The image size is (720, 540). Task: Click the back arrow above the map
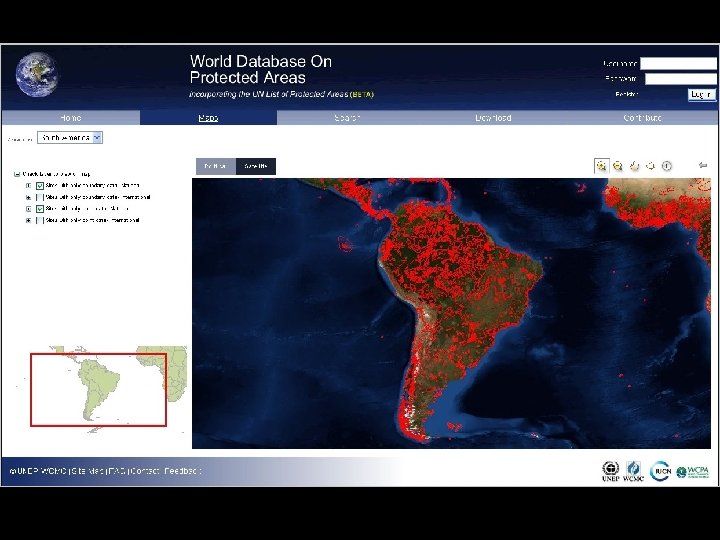pyautogui.click(x=703, y=165)
